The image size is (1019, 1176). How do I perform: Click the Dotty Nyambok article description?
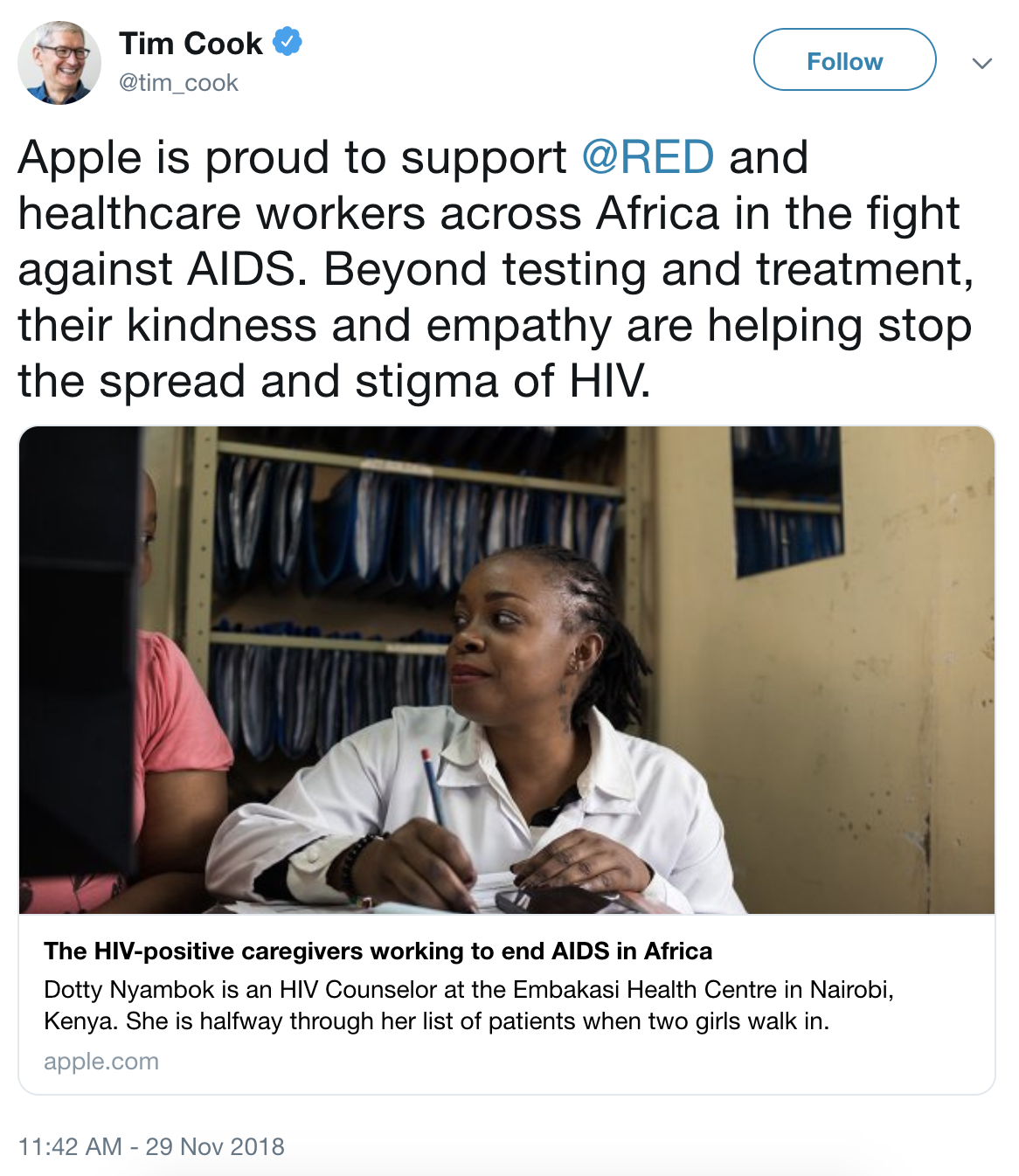click(x=468, y=1005)
